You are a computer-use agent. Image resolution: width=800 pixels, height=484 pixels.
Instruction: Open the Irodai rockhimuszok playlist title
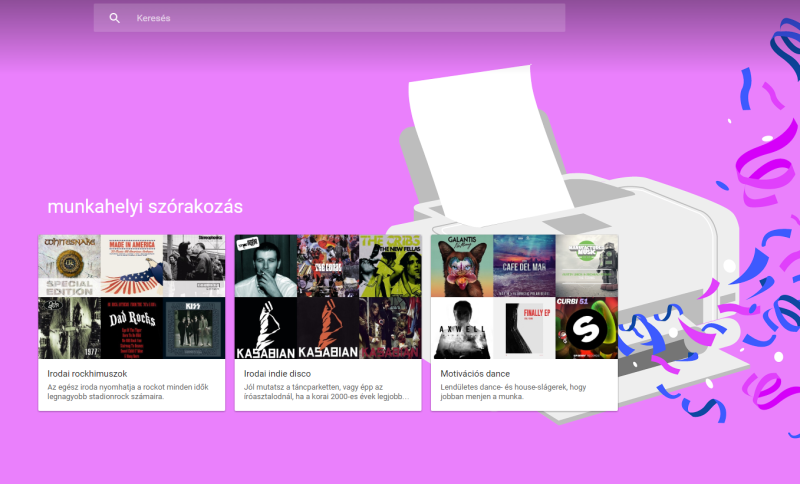(x=87, y=373)
